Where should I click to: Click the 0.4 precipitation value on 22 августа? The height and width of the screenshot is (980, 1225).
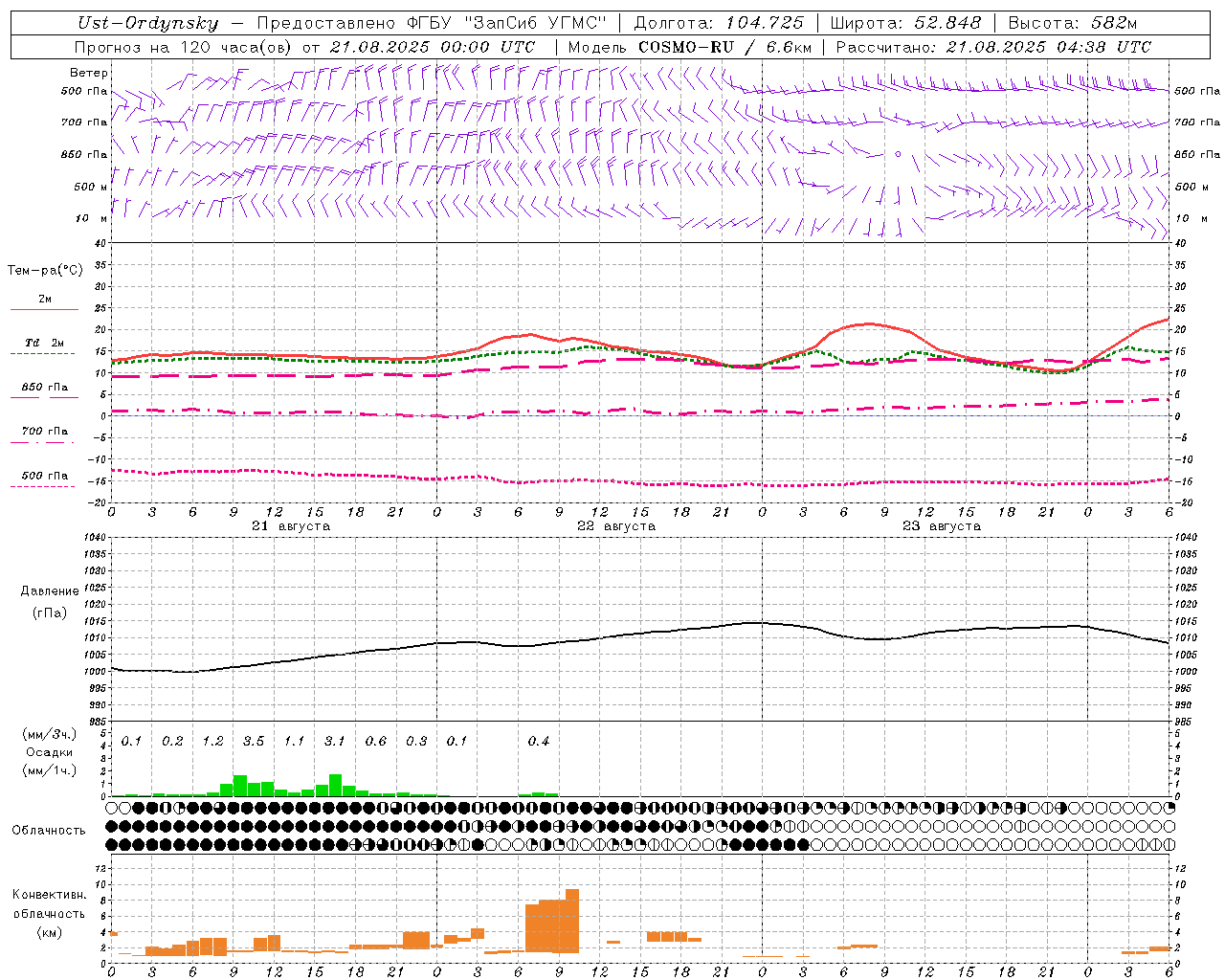click(539, 742)
